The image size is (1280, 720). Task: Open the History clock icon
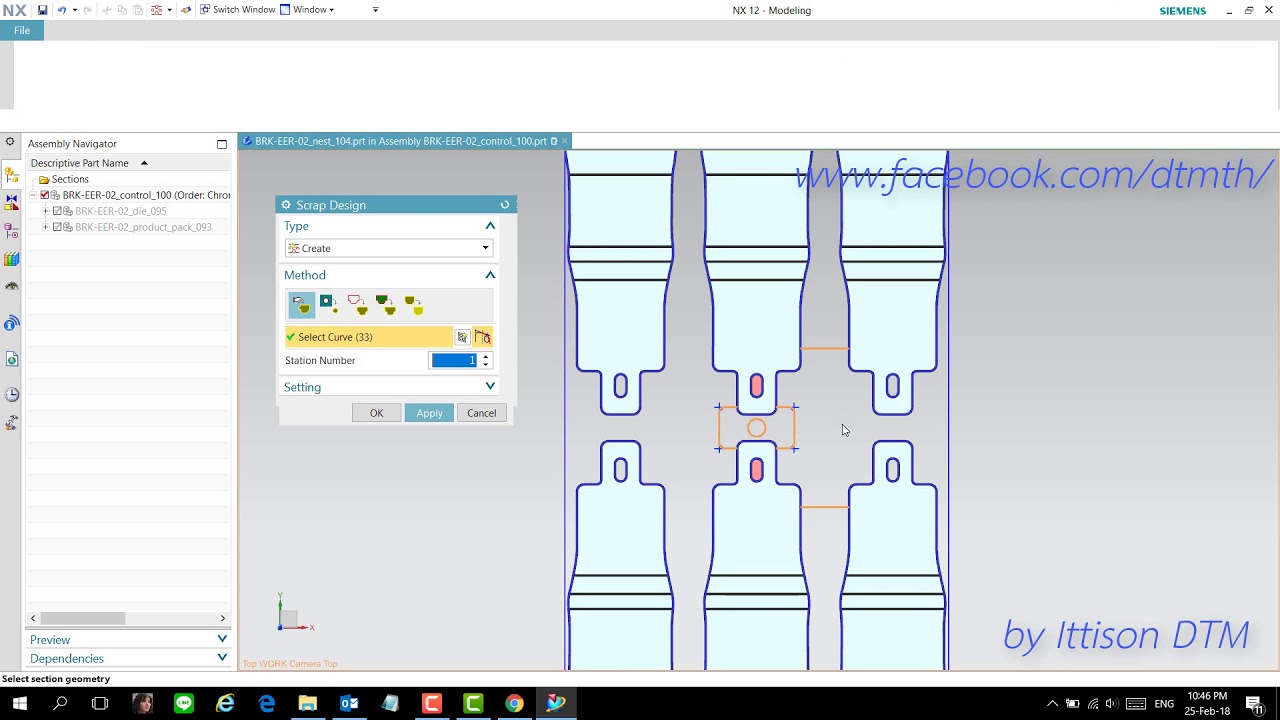tap(11, 394)
